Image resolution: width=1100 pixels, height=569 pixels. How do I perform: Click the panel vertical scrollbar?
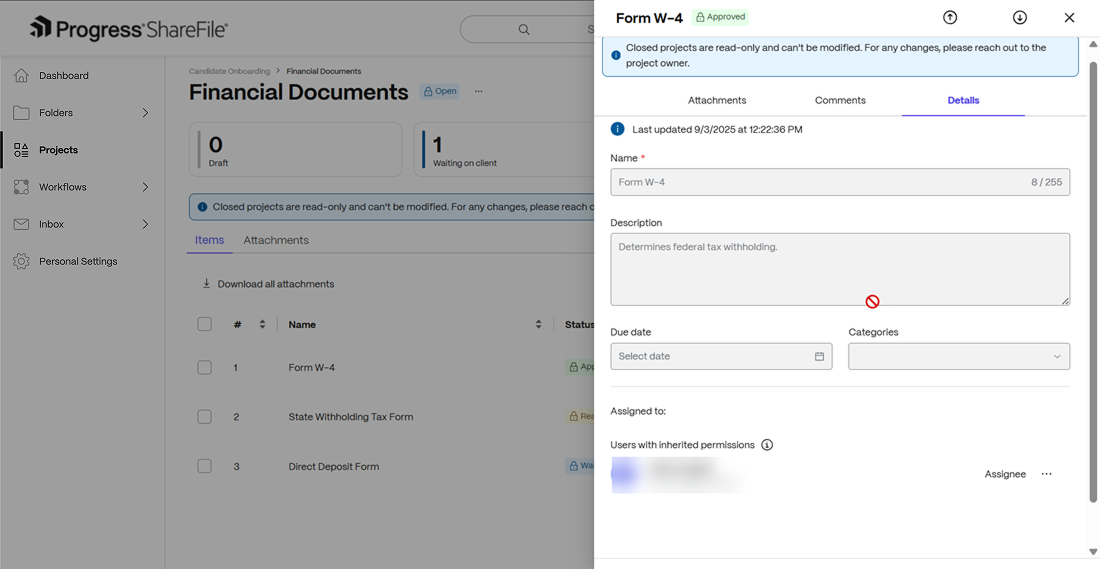(x=1093, y=281)
